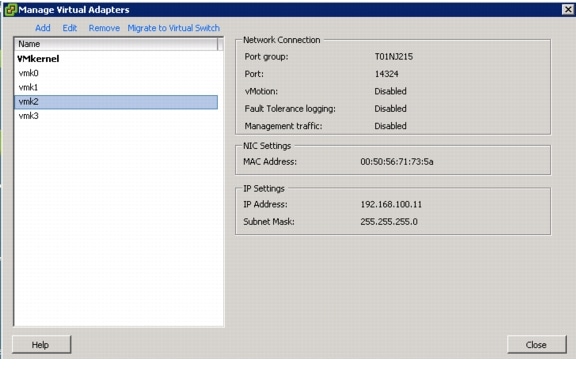Screen dimensions: 576x382
Task: Click the vMotion label
Action: coord(261,91)
